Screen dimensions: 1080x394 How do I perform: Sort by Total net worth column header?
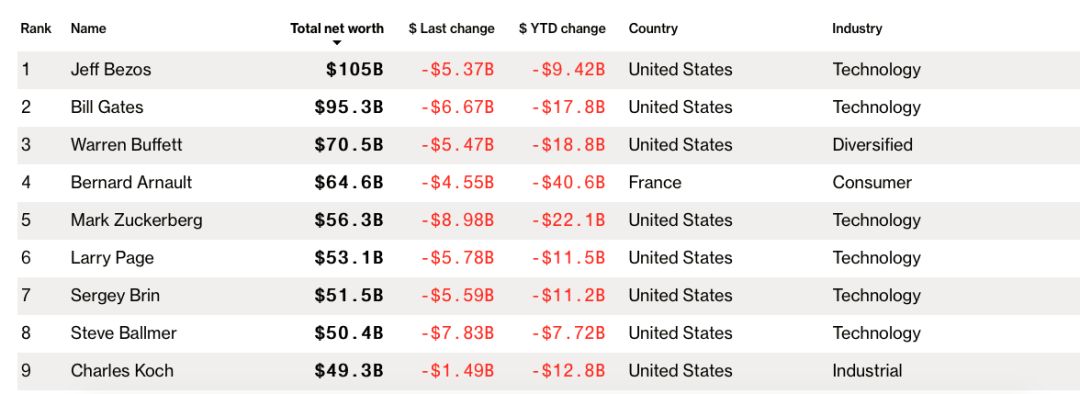coord(337,29)
